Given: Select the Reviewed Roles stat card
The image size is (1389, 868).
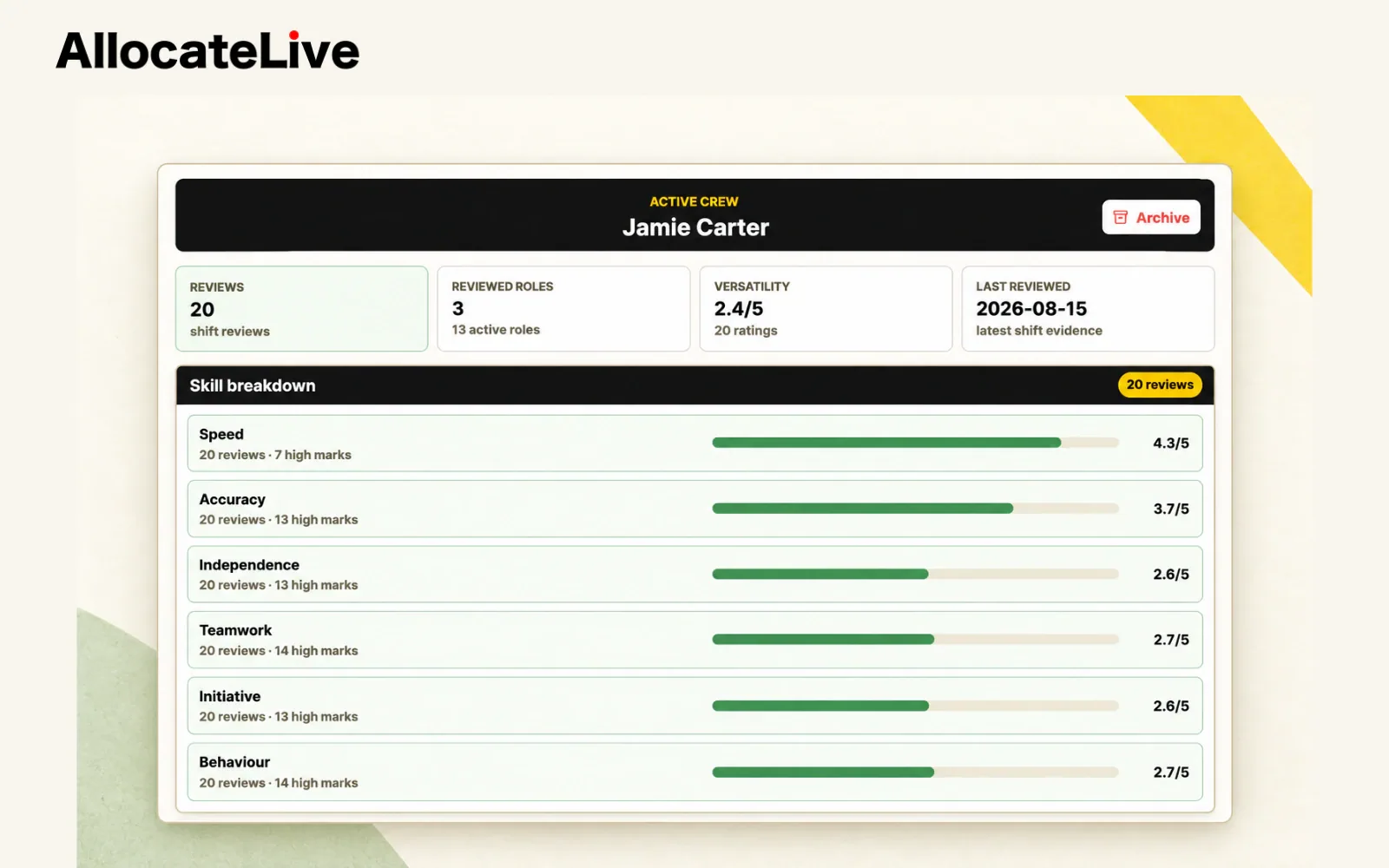Looking at the screenshot, I should pos(563,309).
